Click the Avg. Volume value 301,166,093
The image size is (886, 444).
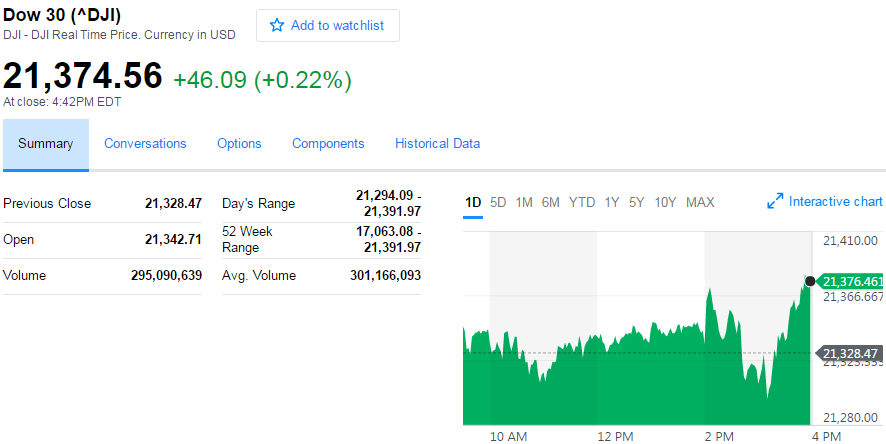(x=385, y=276)
